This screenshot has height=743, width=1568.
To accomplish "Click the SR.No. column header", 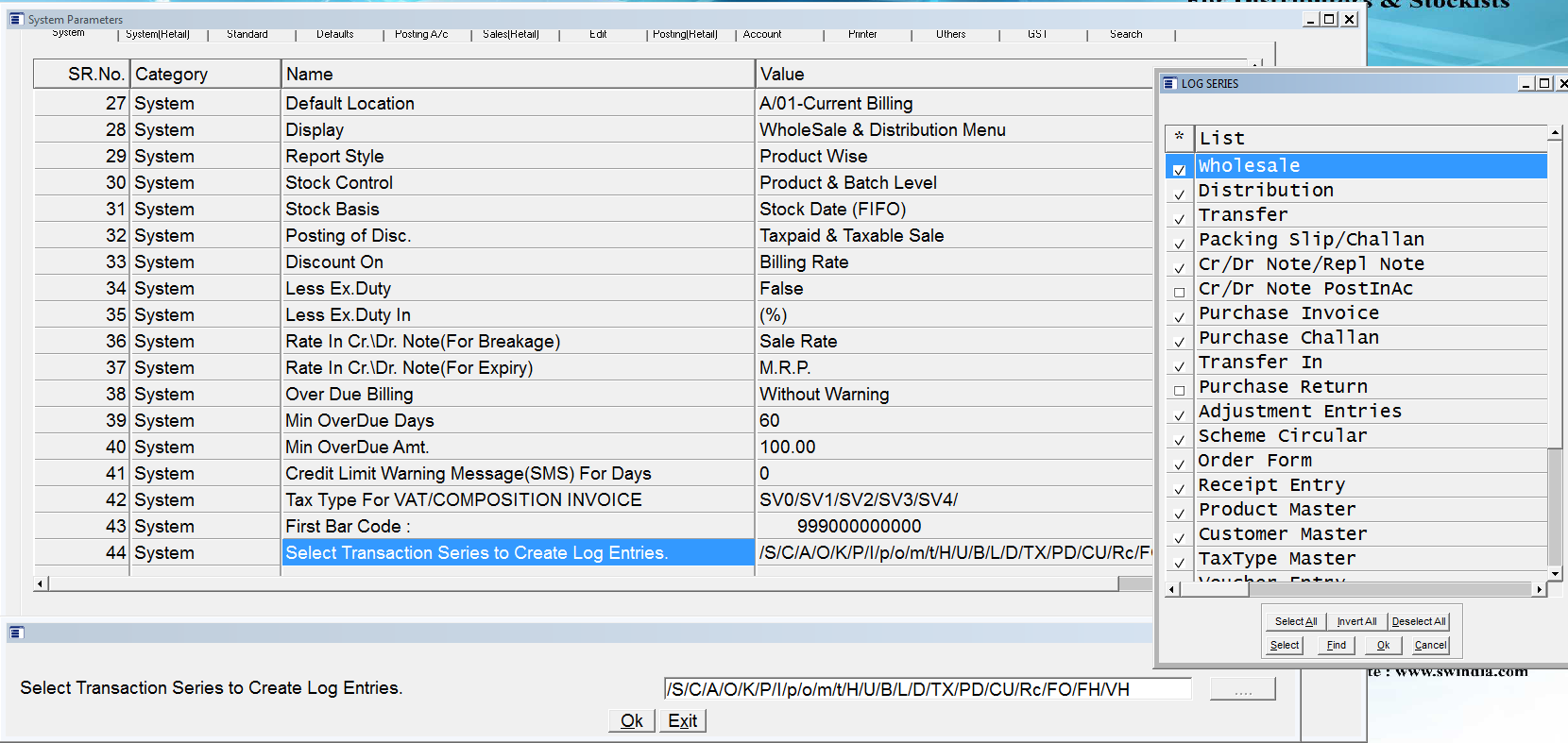I will coord(81,74).
